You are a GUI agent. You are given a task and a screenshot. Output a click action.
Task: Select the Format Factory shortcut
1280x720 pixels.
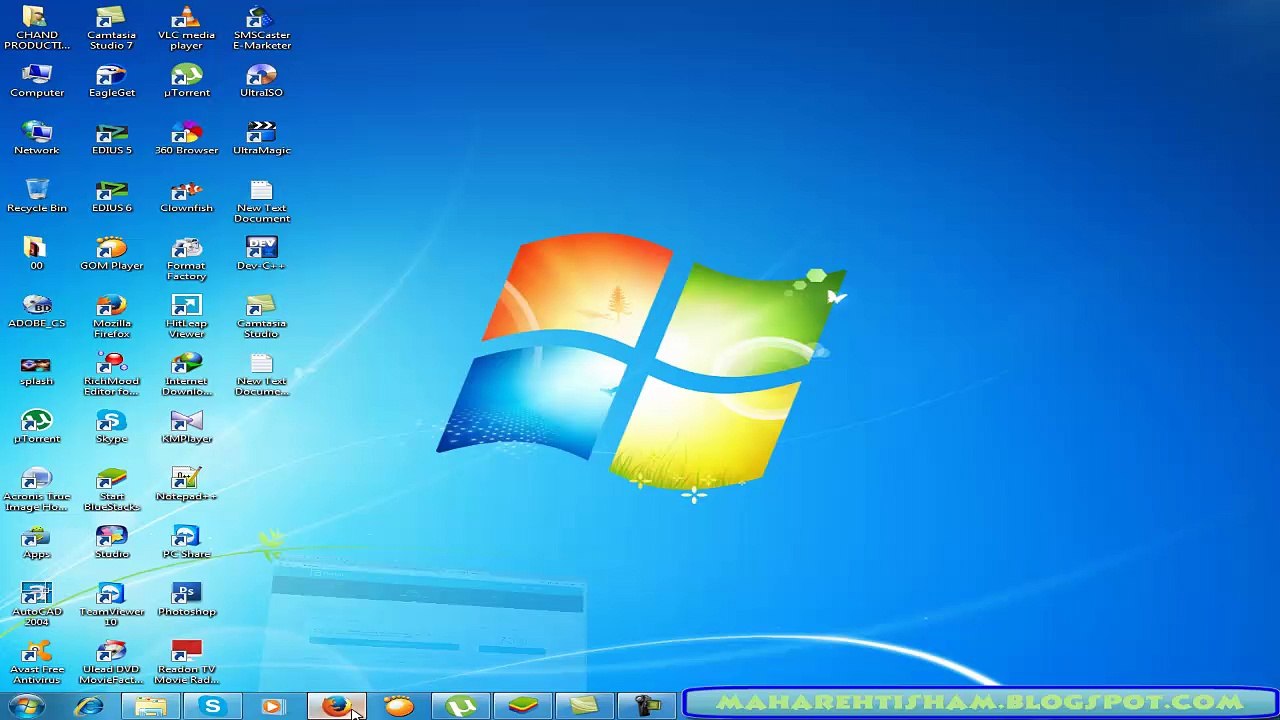click(x=186, y=259)
